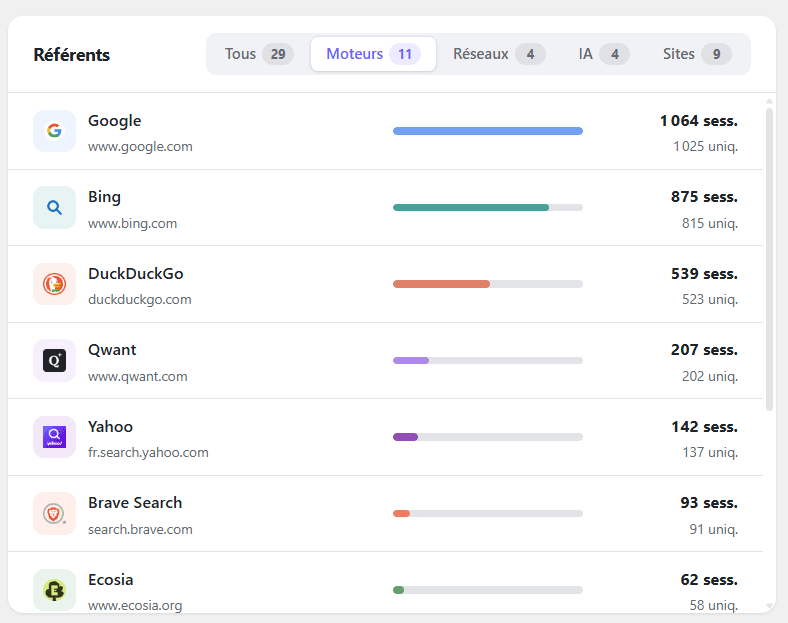The image size is (788, 623).
Task: Click the Ecosia green progress bar
Action: pyautogui.click(x=487, y=590)
